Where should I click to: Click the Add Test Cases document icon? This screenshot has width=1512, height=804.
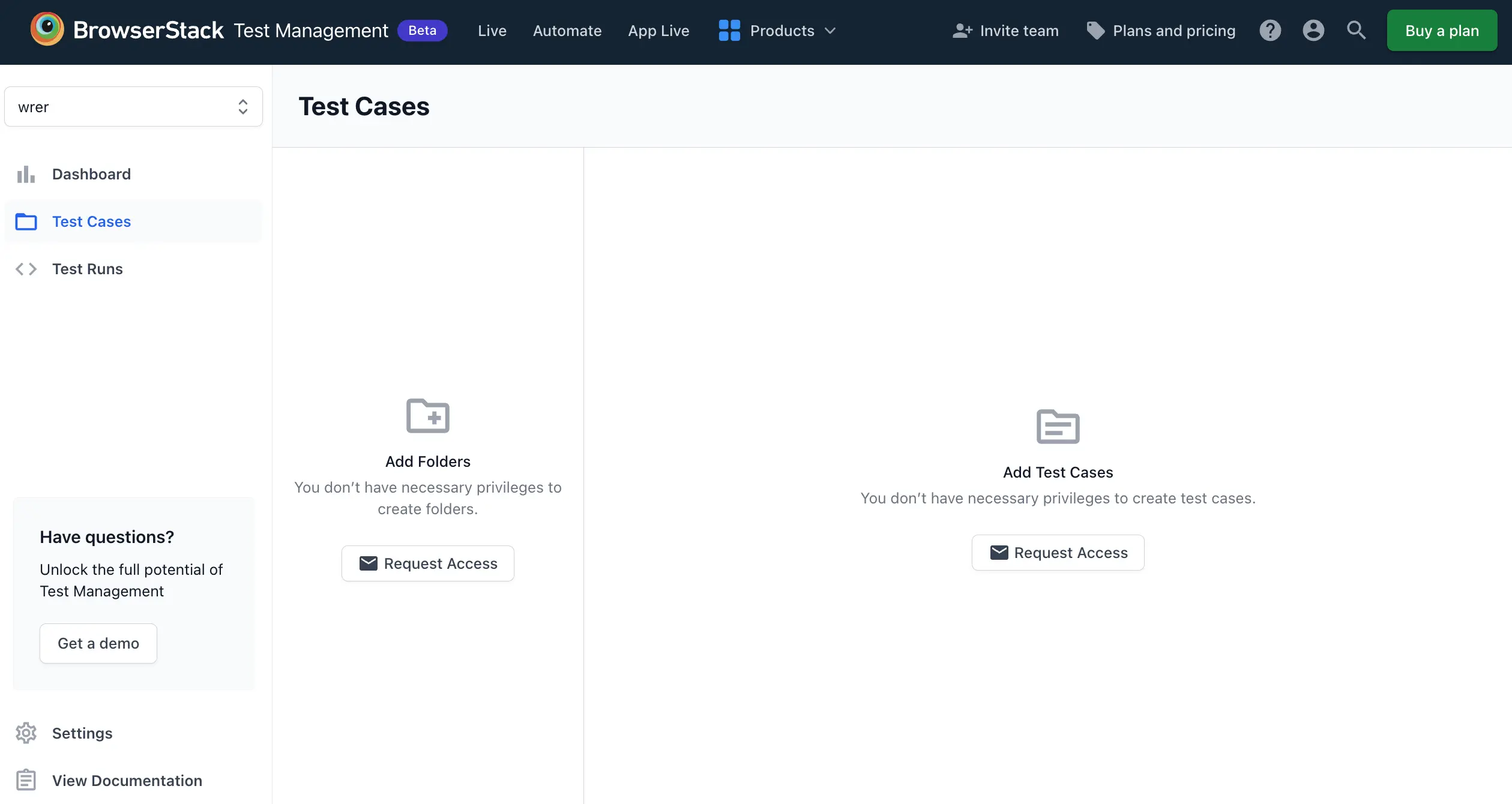point(1058,427)
